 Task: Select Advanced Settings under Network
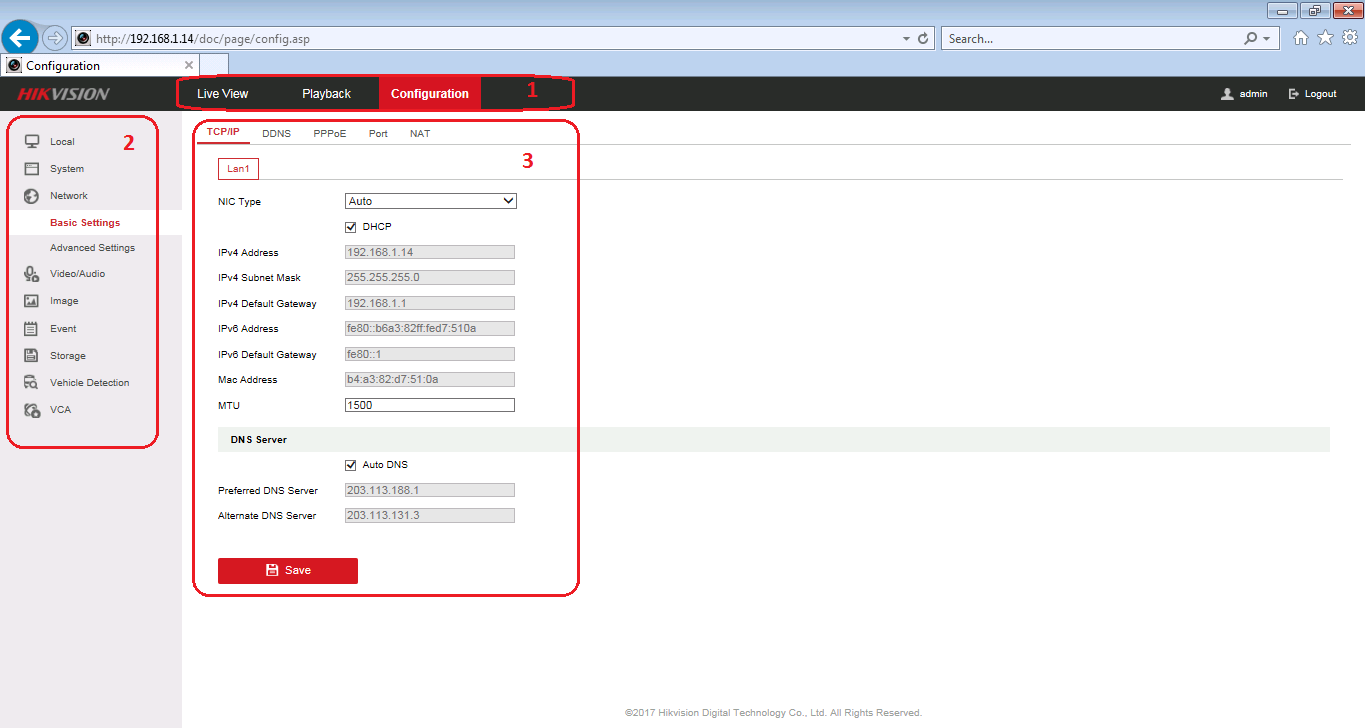coord(92,247)
